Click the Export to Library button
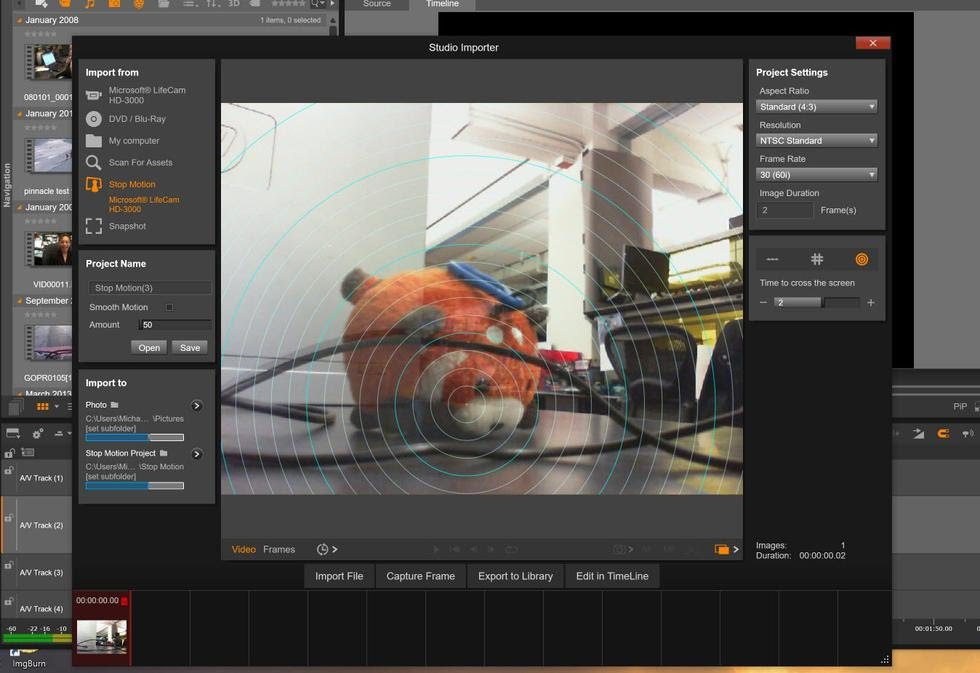This screenshot has width=980, height=673. point(516,576)
